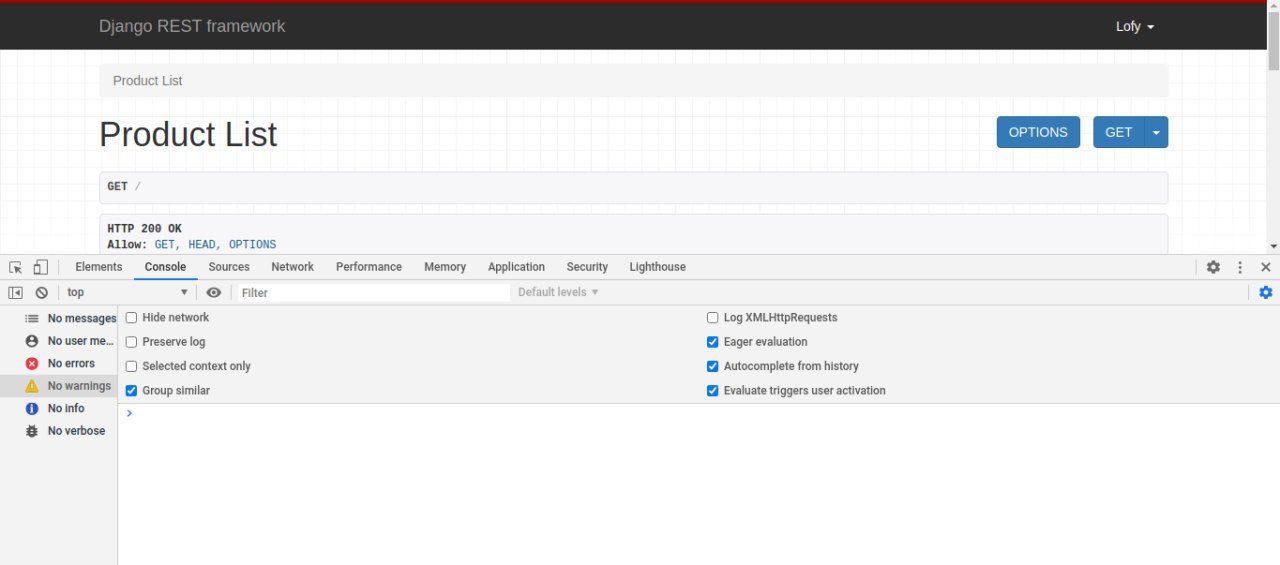Create a live expression with the eye icon
This screenshot has height=565, width=1280.
click(214, 293)
